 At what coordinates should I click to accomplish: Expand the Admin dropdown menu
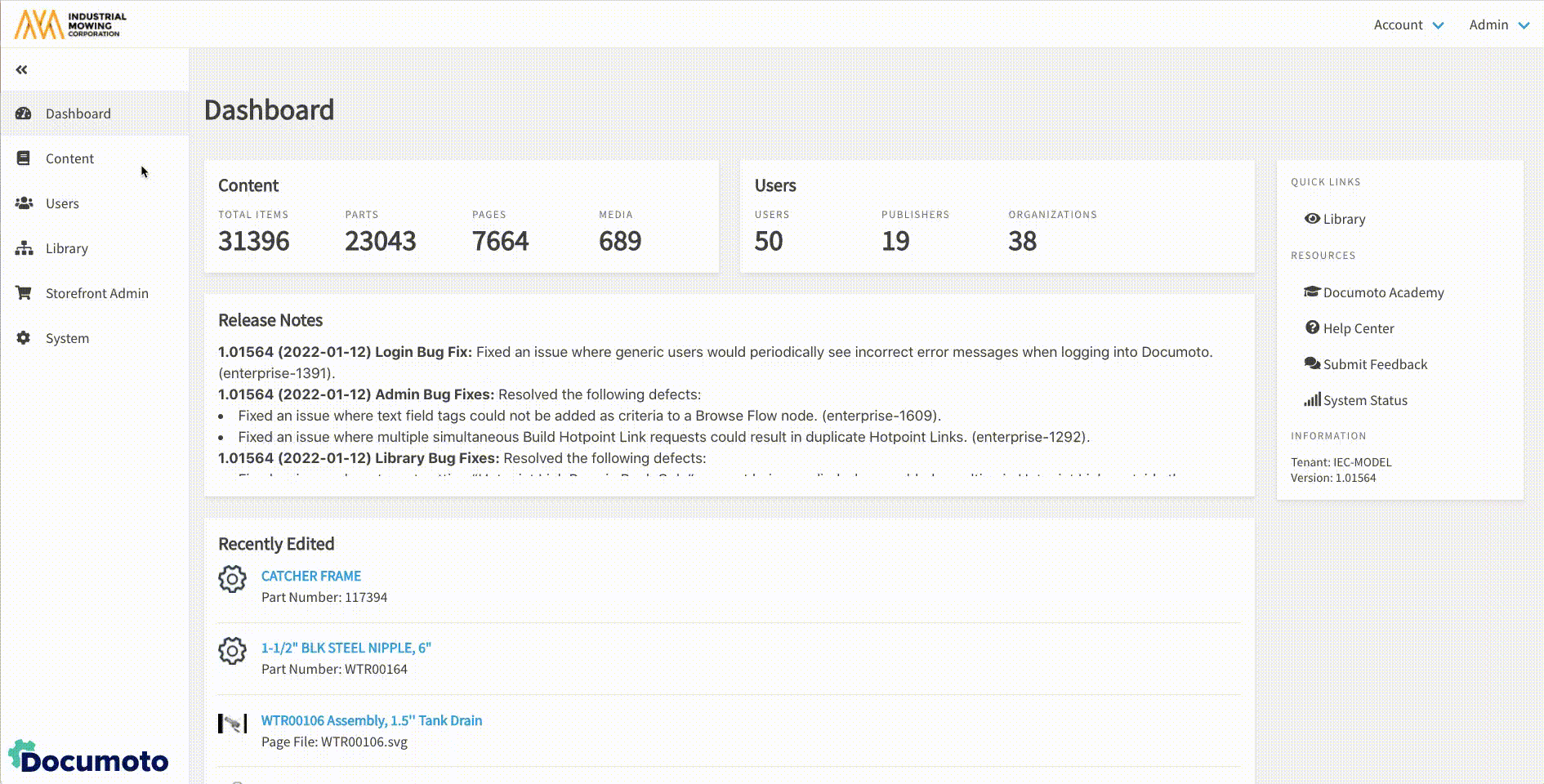(x=1498, y=24)
